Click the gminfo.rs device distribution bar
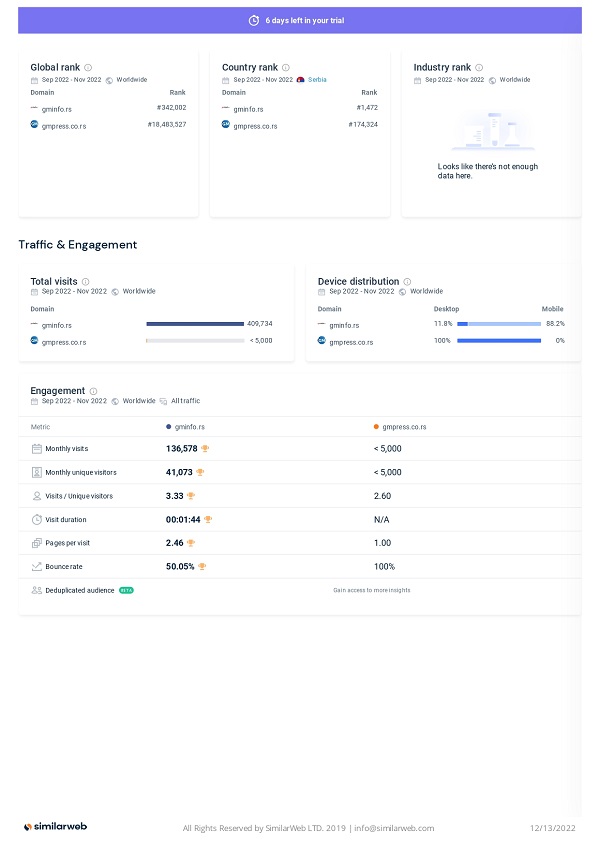This screenshot has width=600, height=848. click(499, 324)
